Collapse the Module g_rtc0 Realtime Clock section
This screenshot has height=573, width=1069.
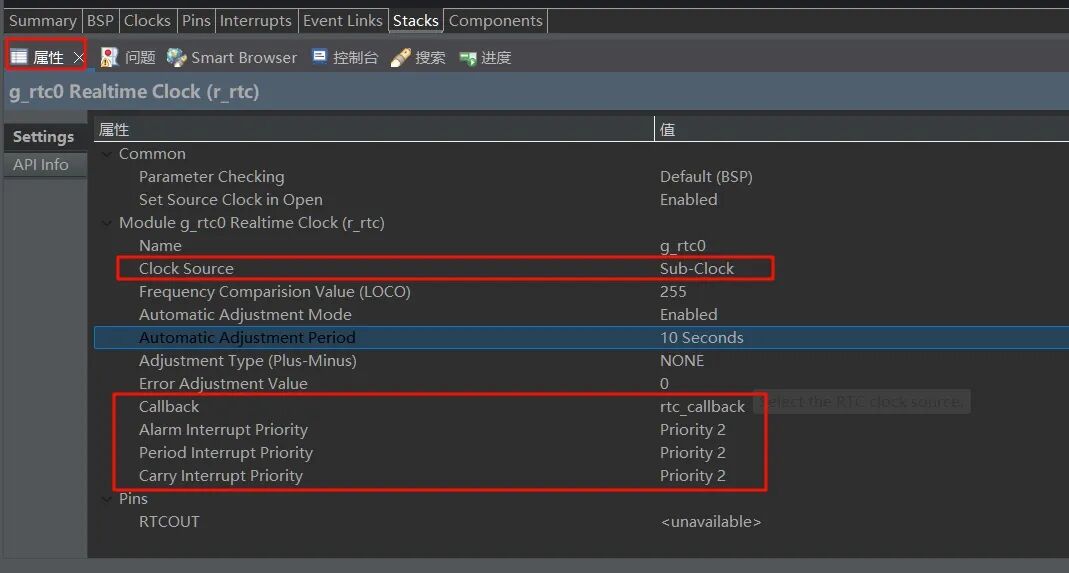pyautogui.click(x=107, y=223)
